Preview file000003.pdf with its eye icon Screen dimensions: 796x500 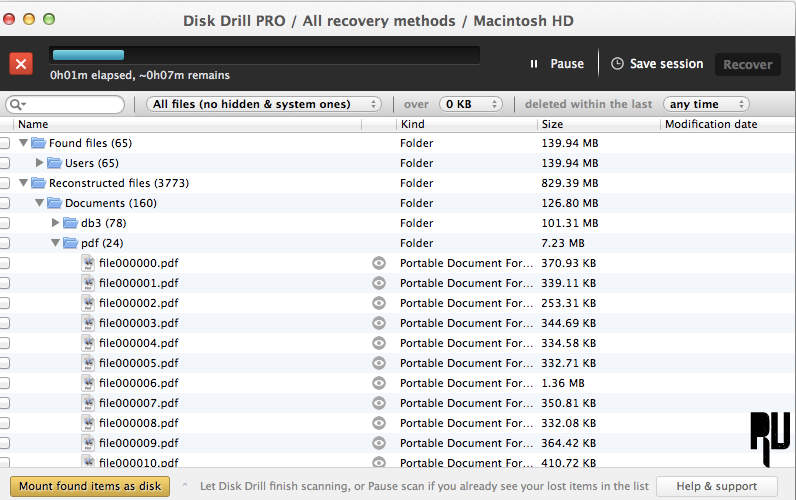click(x=379, y=323)
